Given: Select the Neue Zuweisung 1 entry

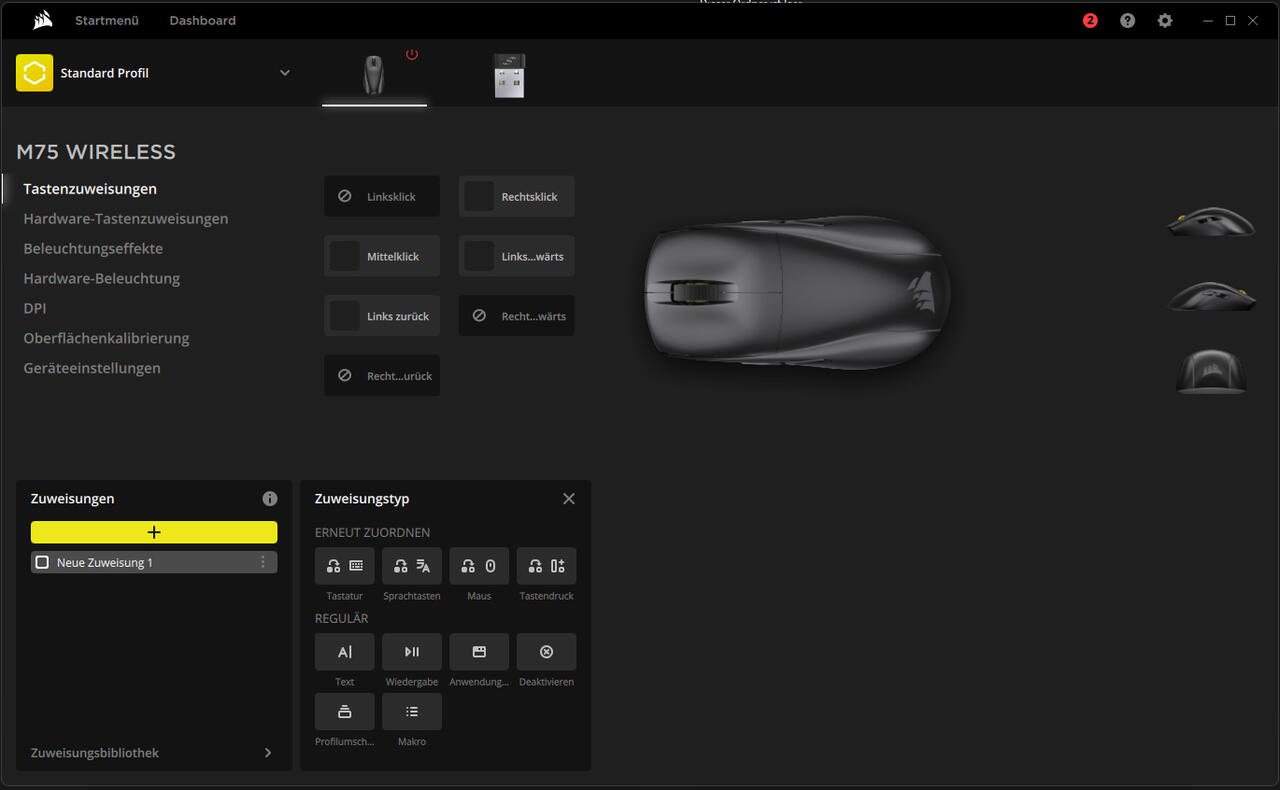Looking at the screenshot, I should tap(154, 562).
